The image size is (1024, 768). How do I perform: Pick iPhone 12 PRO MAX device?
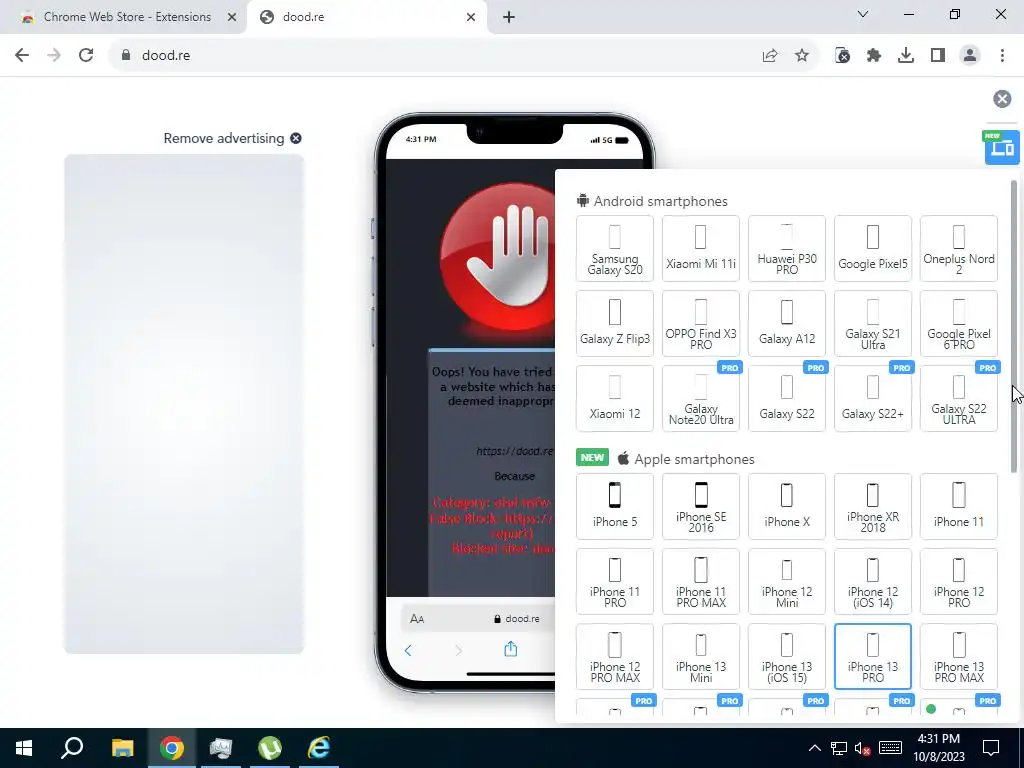click(615, 656)
